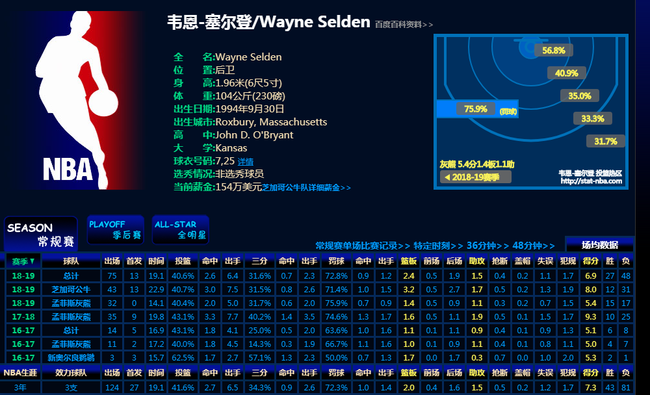The image size is (650, 395).
Task: Open 新奥尔良鹈鹕 team link in 16-17 row
Action: (x=71, y=358)
